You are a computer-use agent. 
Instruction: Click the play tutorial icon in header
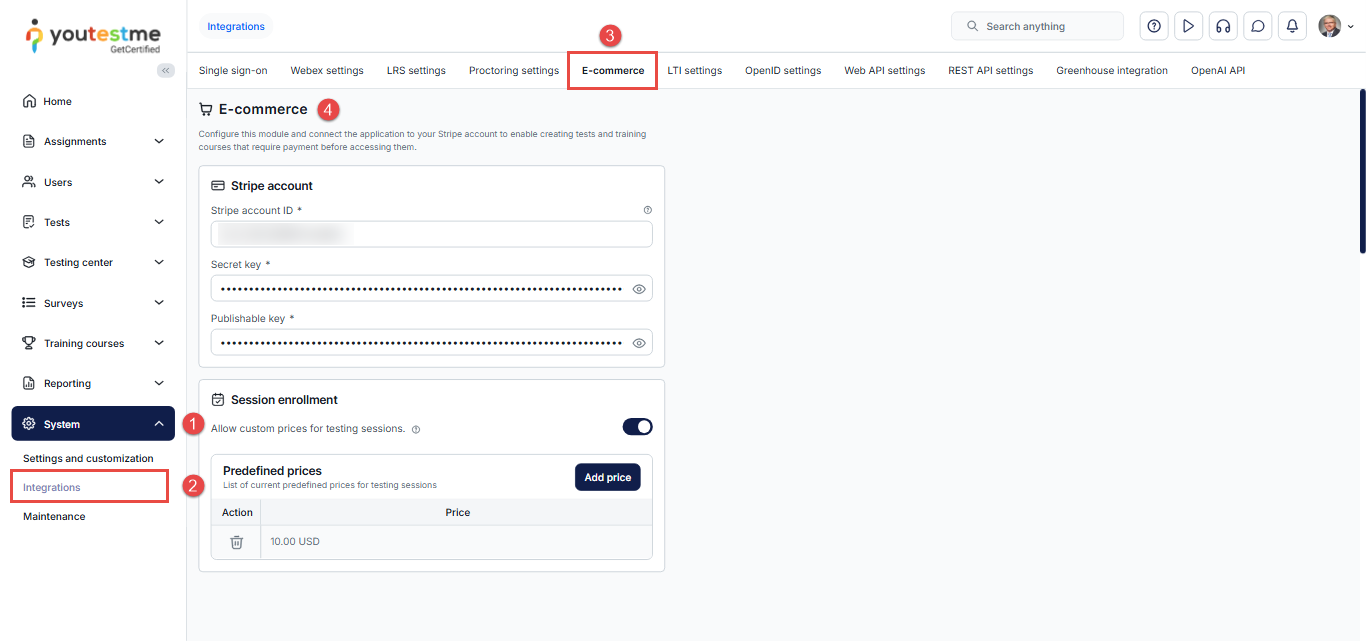coord(1188,26)
